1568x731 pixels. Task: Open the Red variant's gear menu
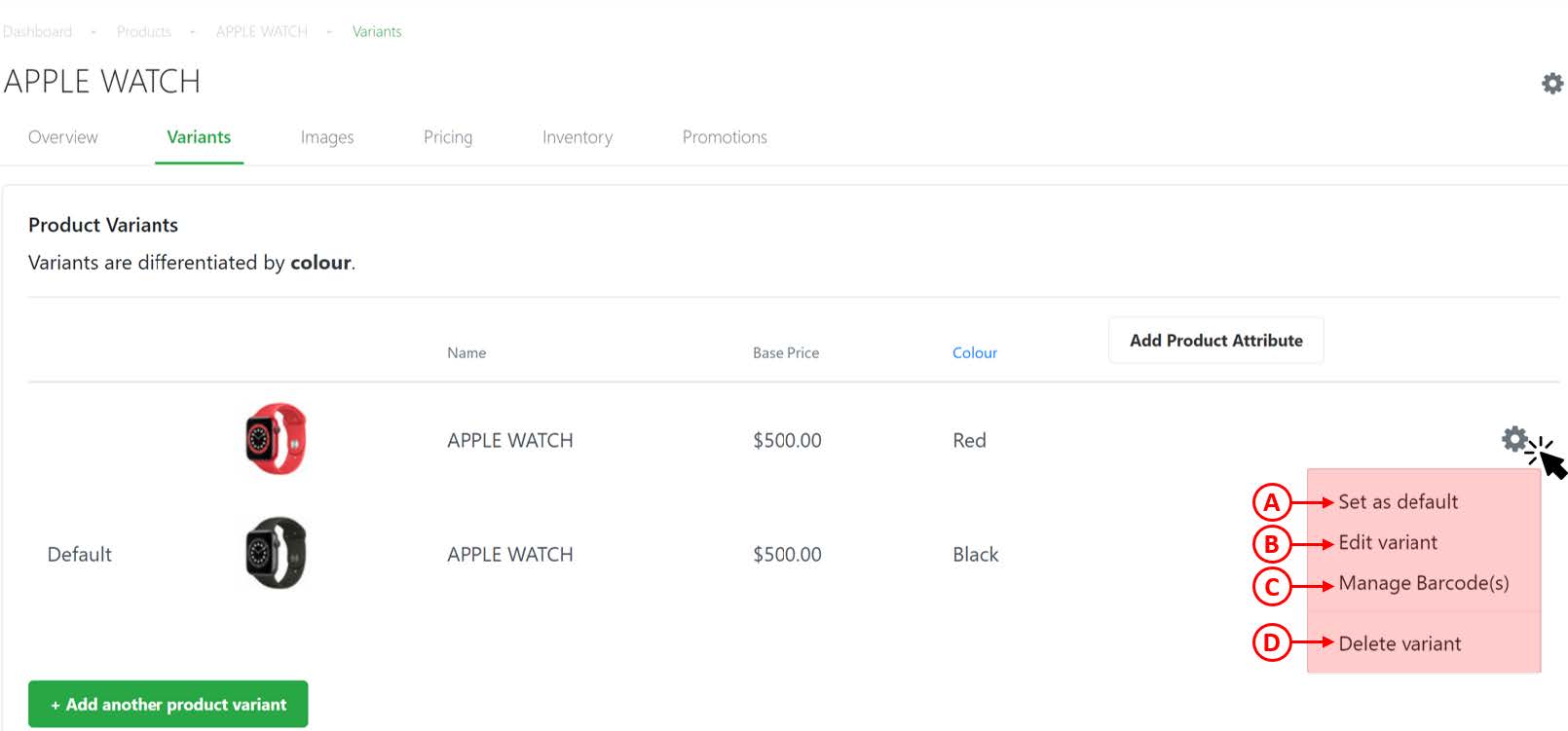tap(1514, 439)
